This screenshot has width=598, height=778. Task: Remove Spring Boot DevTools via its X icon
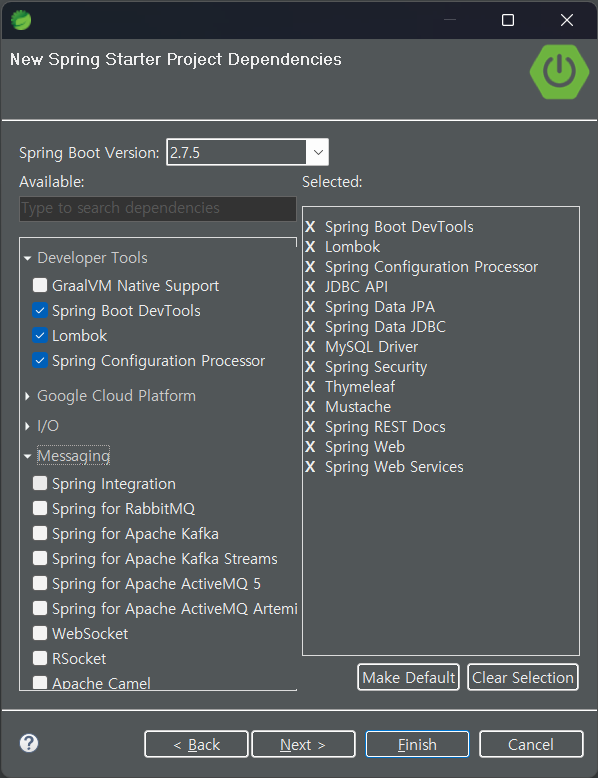[x=310, y=227]
